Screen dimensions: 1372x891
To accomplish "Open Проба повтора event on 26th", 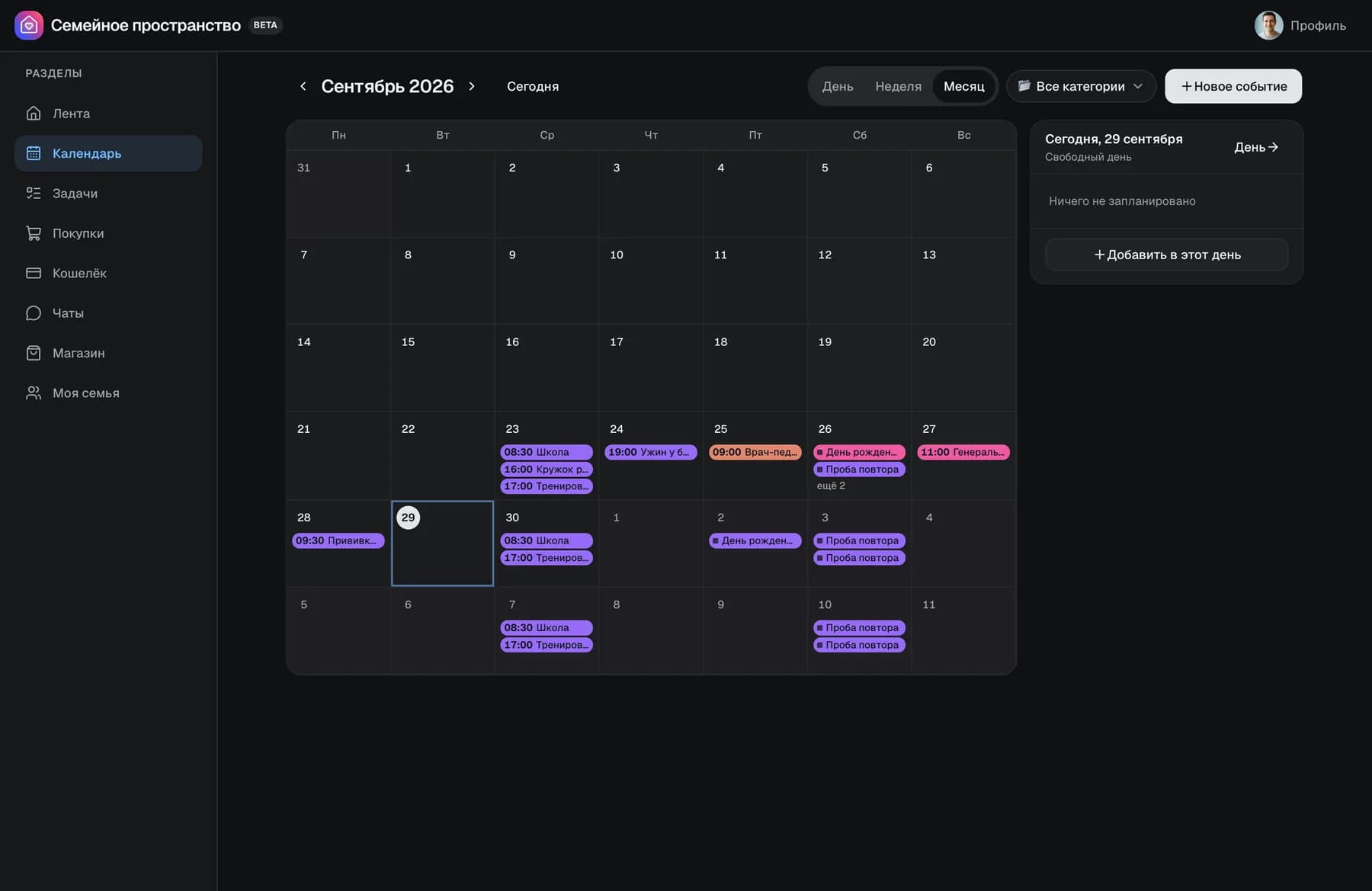I will point(859,470).
